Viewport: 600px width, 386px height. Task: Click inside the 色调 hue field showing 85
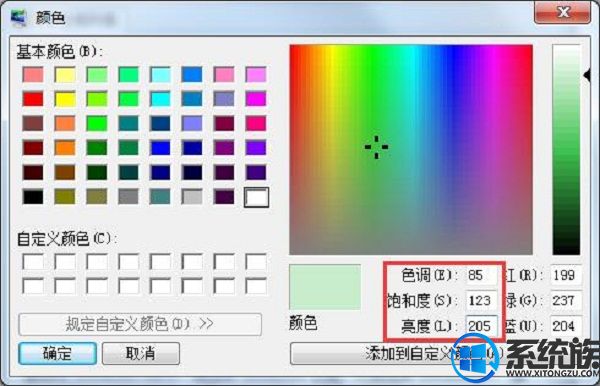(x=481, y=275)
